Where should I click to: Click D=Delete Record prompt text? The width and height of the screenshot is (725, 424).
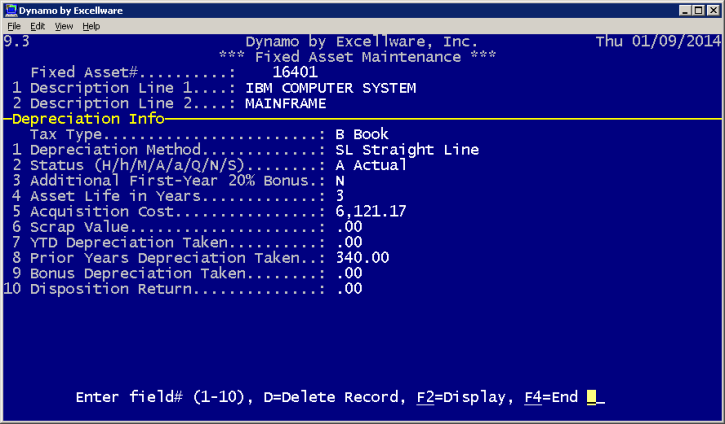pyautogui.click(x=332, y=397)
